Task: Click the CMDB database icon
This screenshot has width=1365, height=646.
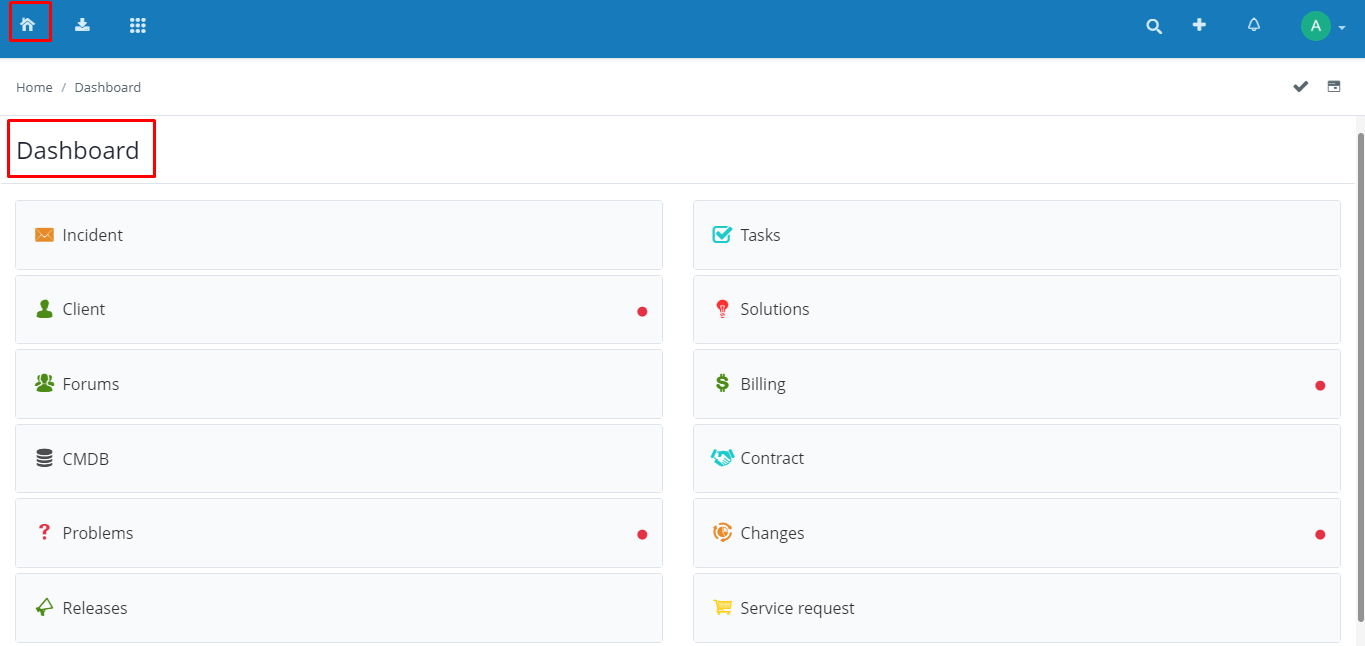Action: (x=44, y=458)
